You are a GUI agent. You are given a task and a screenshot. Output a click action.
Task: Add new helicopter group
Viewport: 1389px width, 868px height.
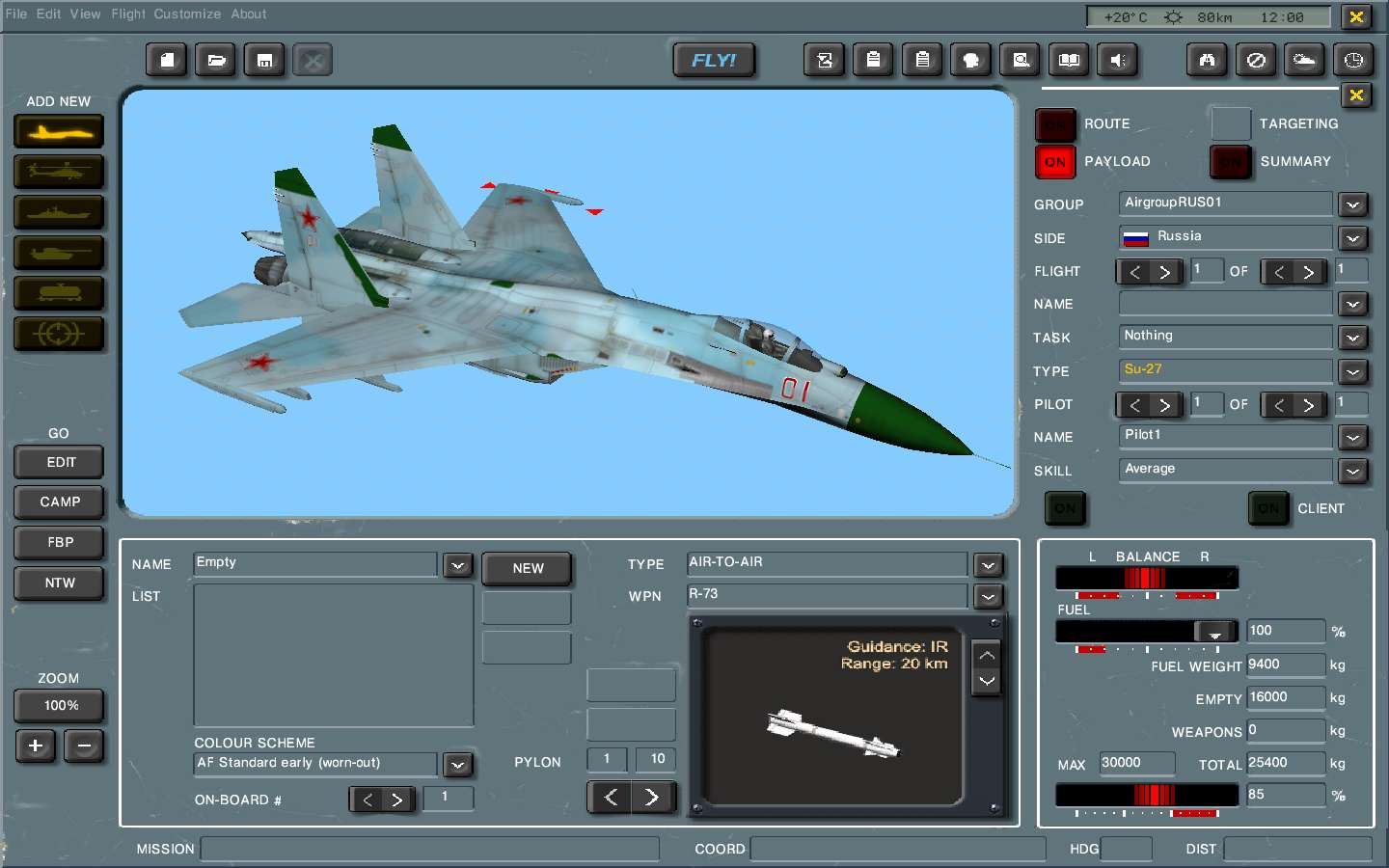tap(59, 172)
